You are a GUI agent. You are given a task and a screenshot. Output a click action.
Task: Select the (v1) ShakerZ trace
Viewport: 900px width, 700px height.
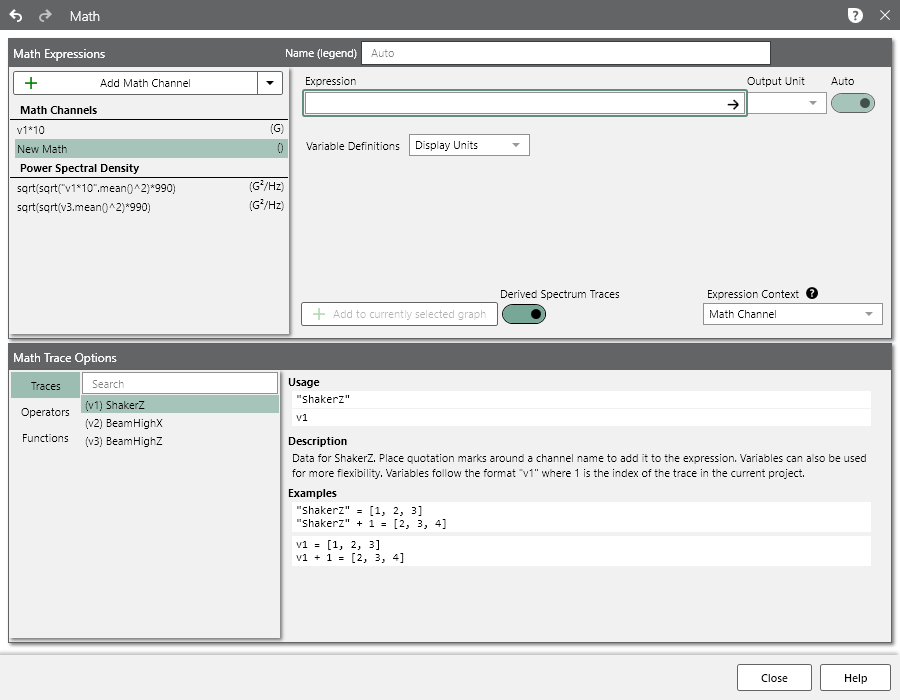point(180,405)
